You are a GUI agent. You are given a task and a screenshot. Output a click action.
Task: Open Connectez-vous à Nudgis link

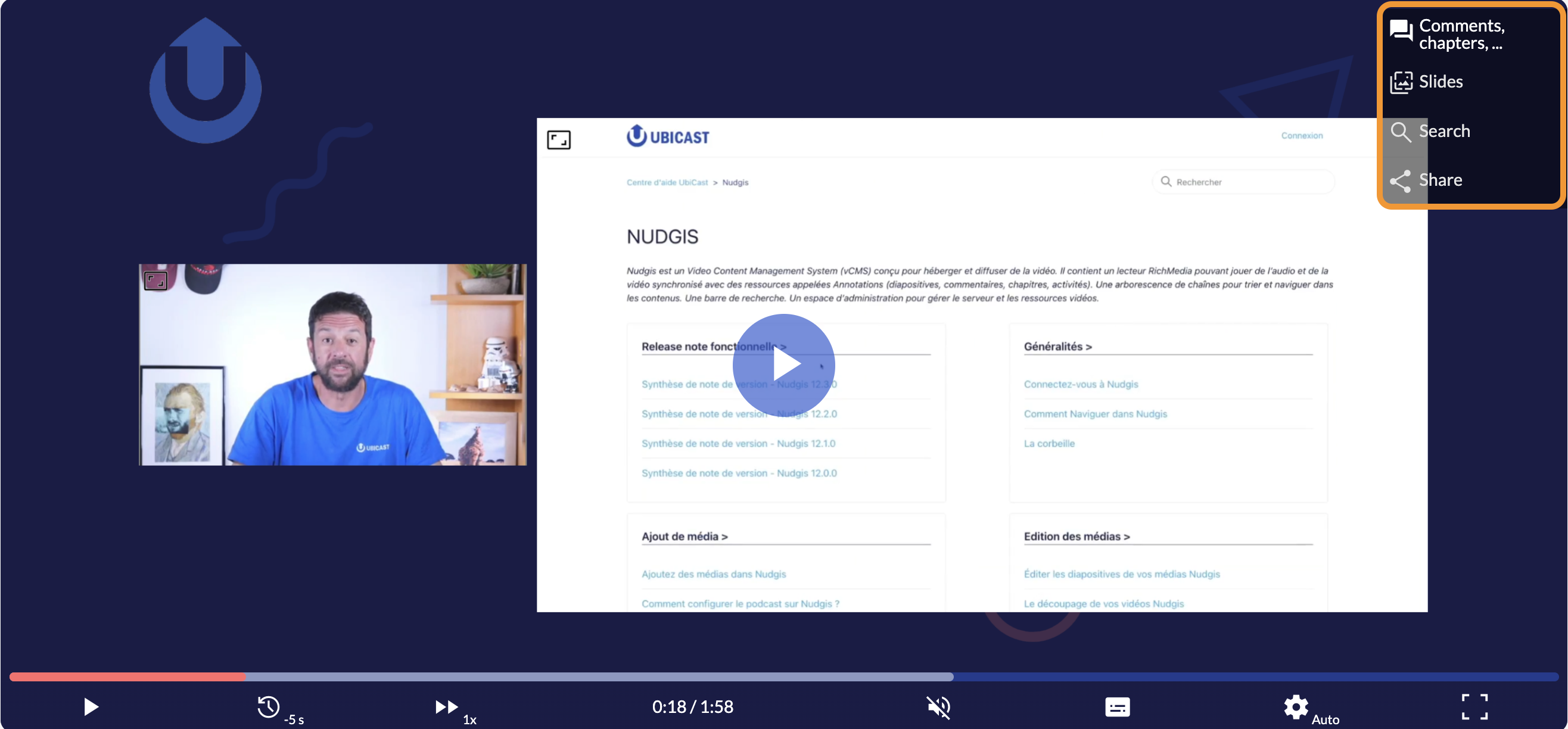click(1081, 384)
